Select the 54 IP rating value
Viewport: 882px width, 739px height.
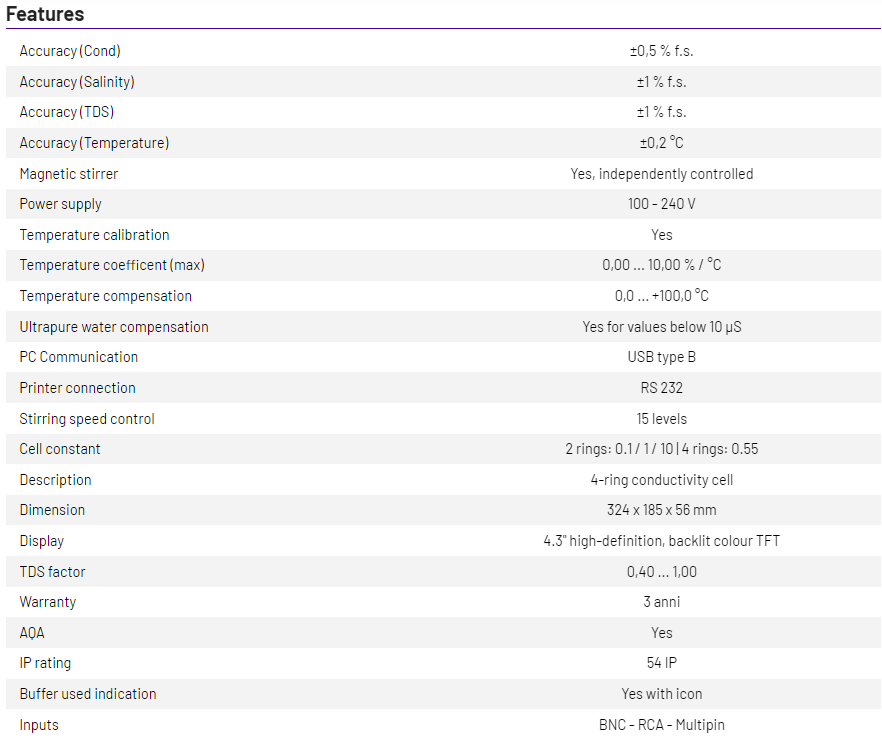click(x=661, y=663)
